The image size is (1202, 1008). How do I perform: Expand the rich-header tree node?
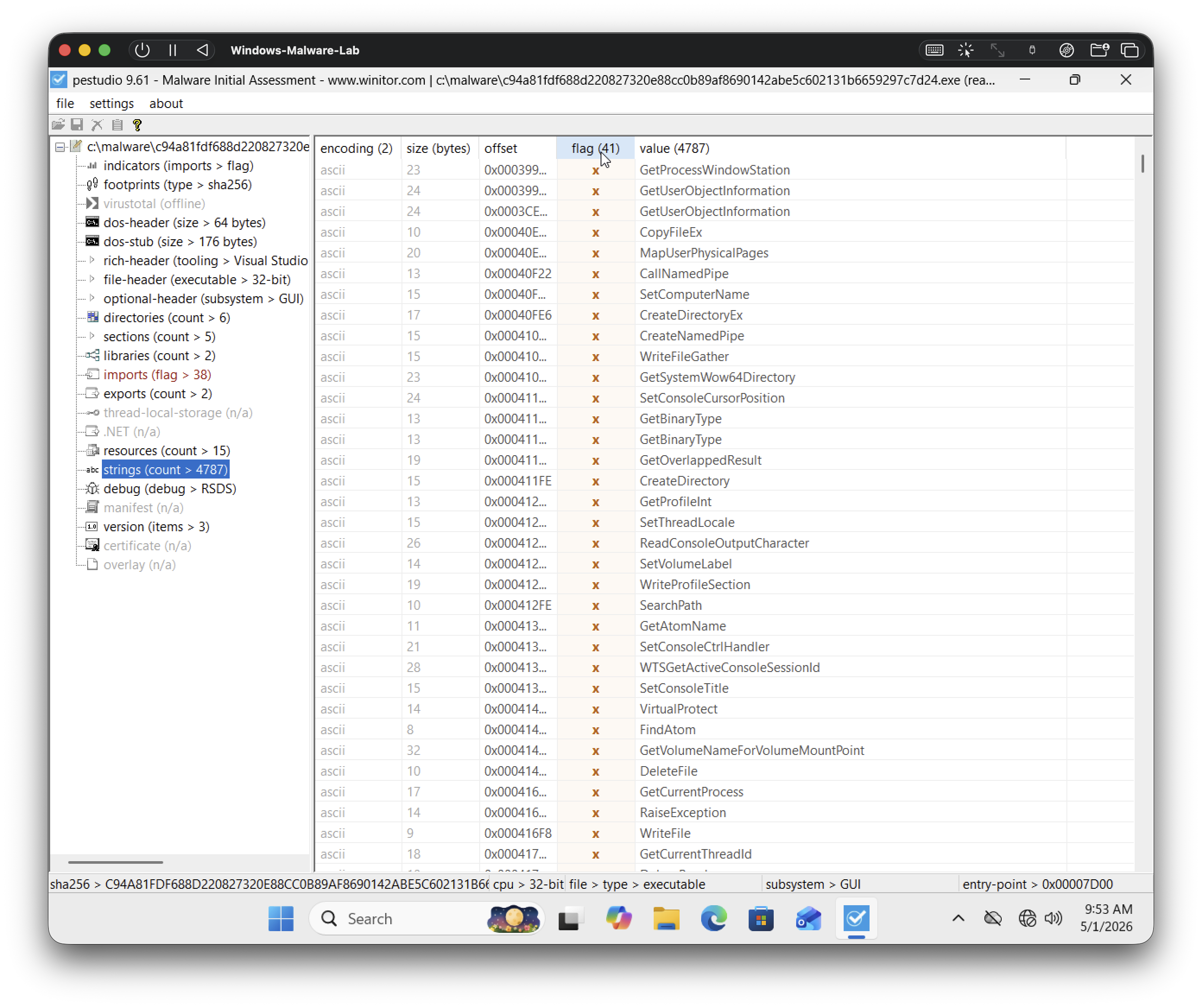(92, 260)
